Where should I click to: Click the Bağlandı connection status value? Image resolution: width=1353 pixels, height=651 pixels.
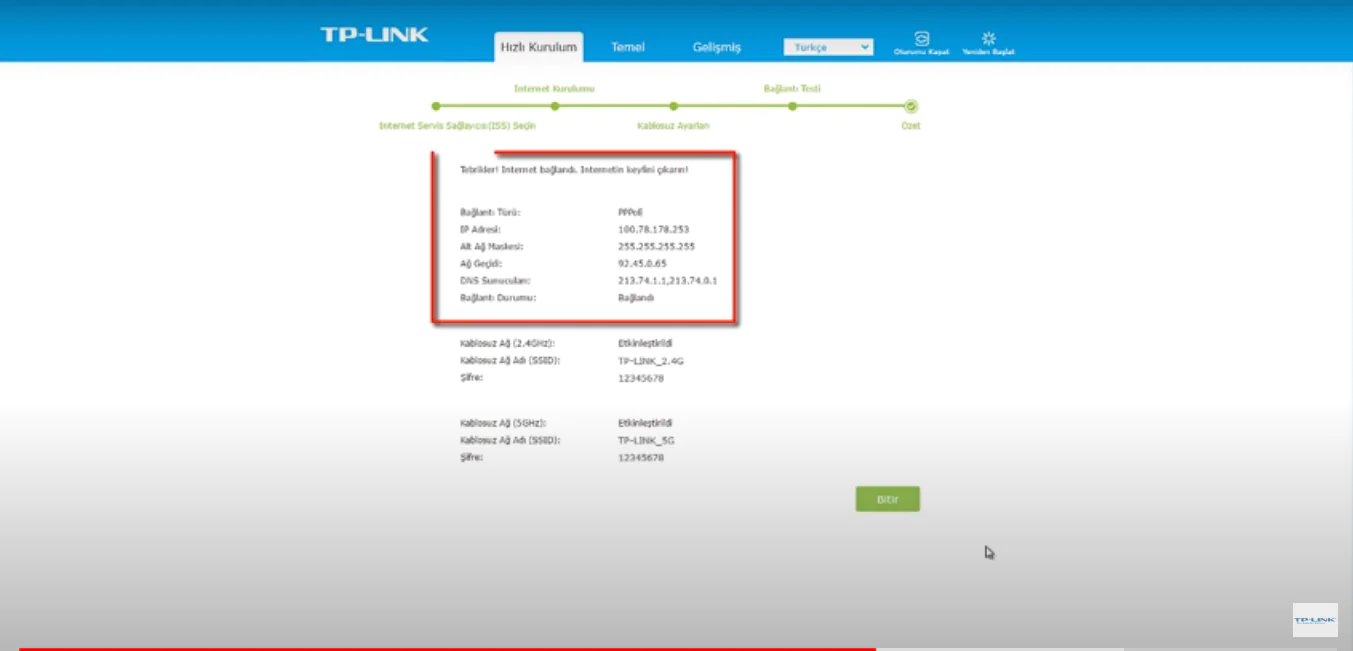636,298
